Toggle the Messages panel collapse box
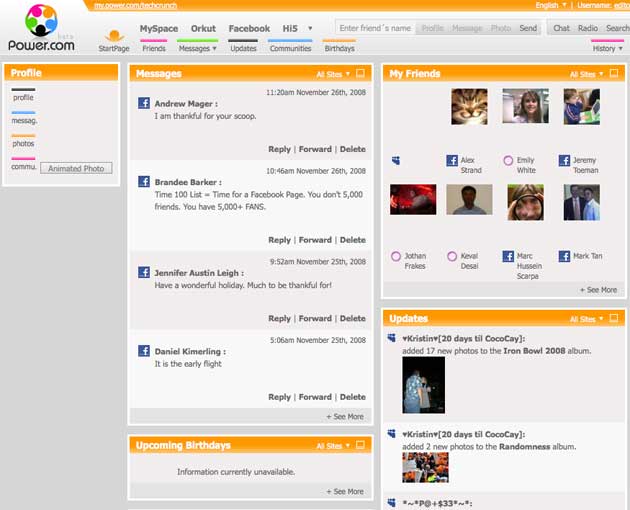Screen dimensions: 630x510 tap(361, 74)
